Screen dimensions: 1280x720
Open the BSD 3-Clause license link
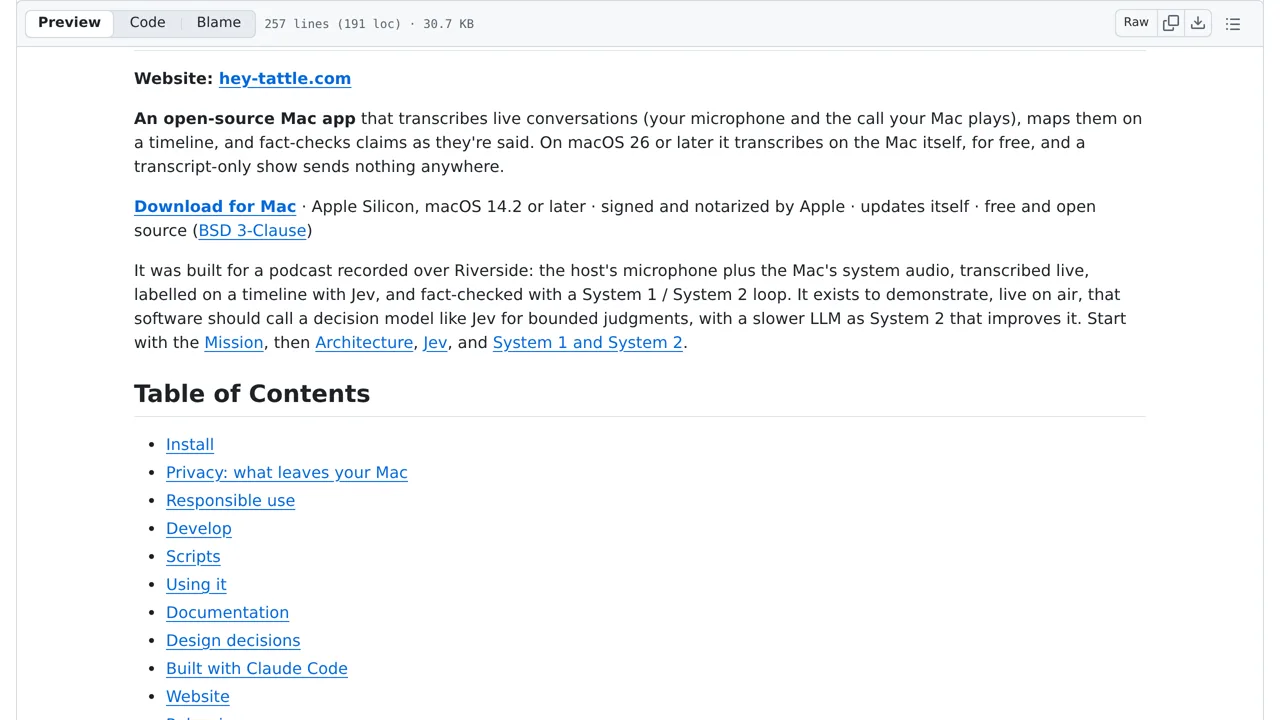click(x=252, y=230)
